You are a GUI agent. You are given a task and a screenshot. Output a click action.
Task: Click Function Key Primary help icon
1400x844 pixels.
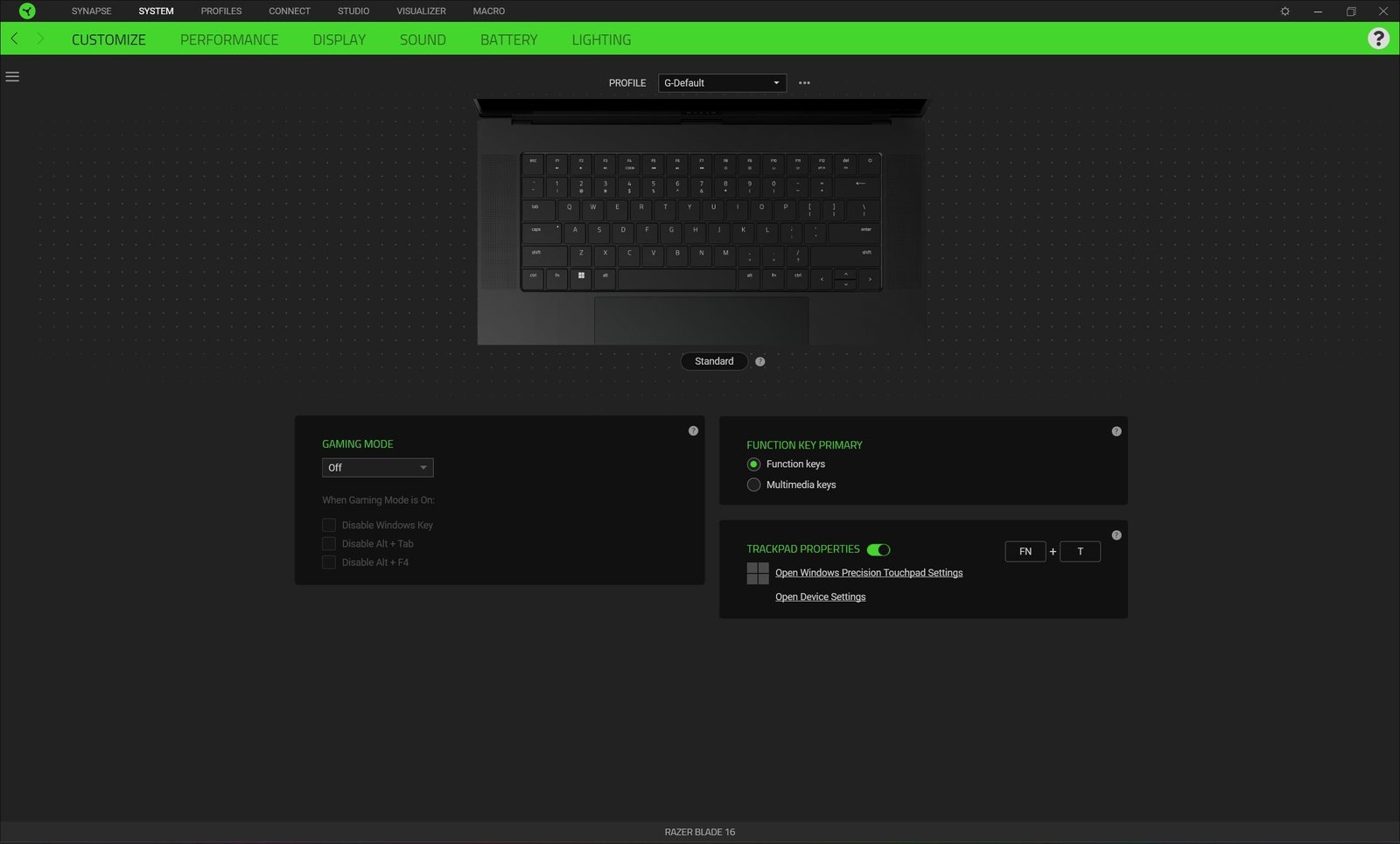click(x=1116, y=432)
